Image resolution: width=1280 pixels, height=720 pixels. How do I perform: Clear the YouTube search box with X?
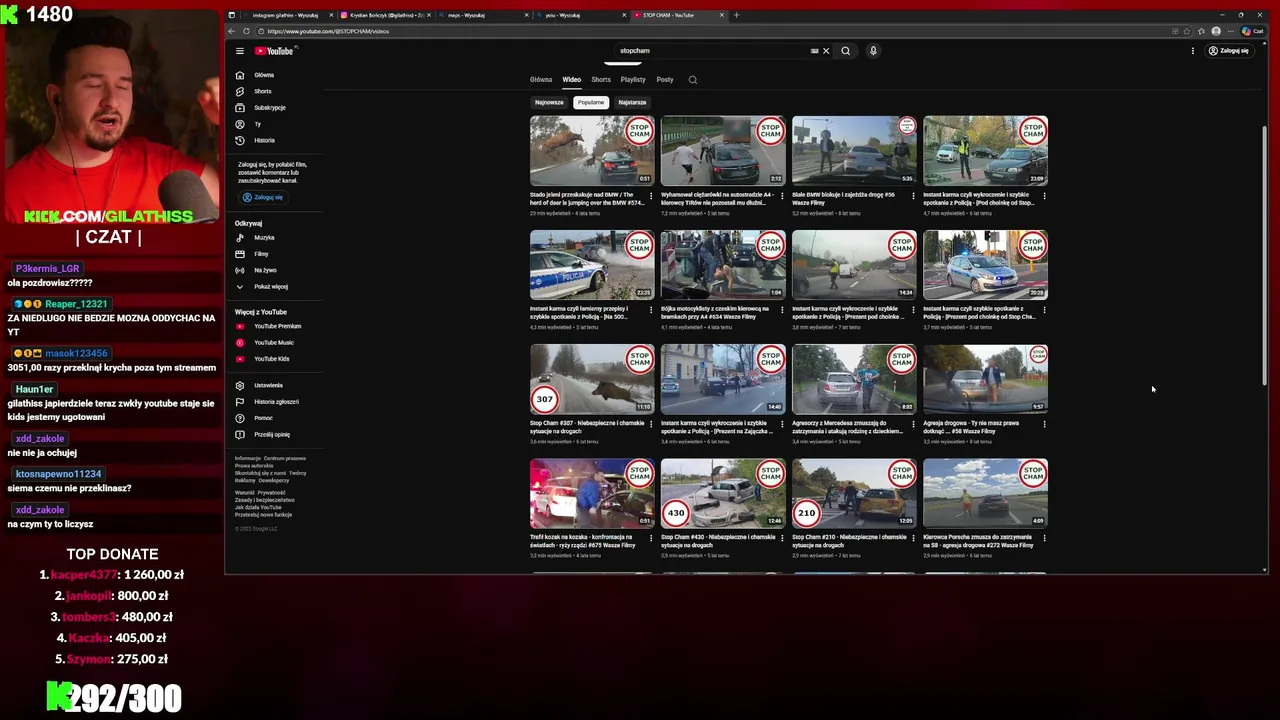pos(826,51)
